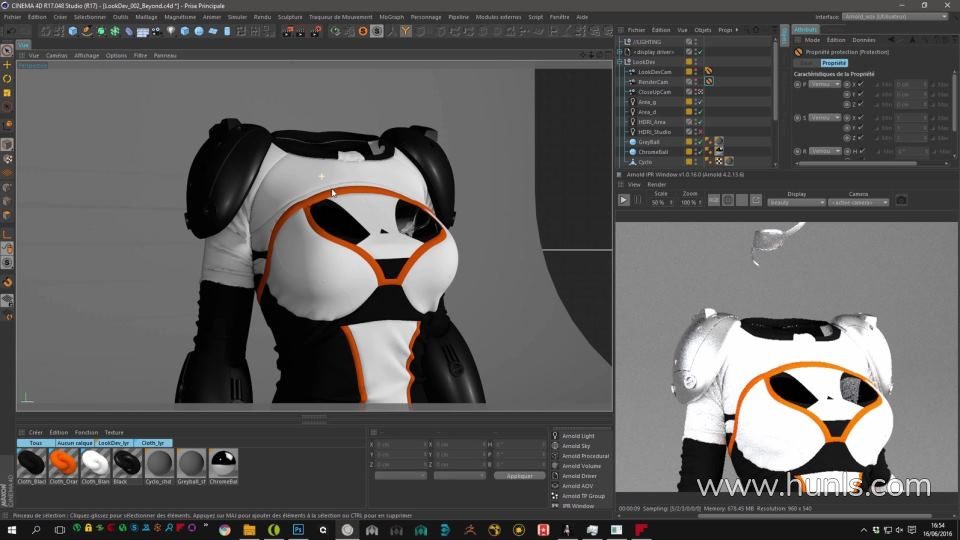Open the IPR Display dropdown
Viewport: 960px width, 540px height.
[x=797, y=202]
